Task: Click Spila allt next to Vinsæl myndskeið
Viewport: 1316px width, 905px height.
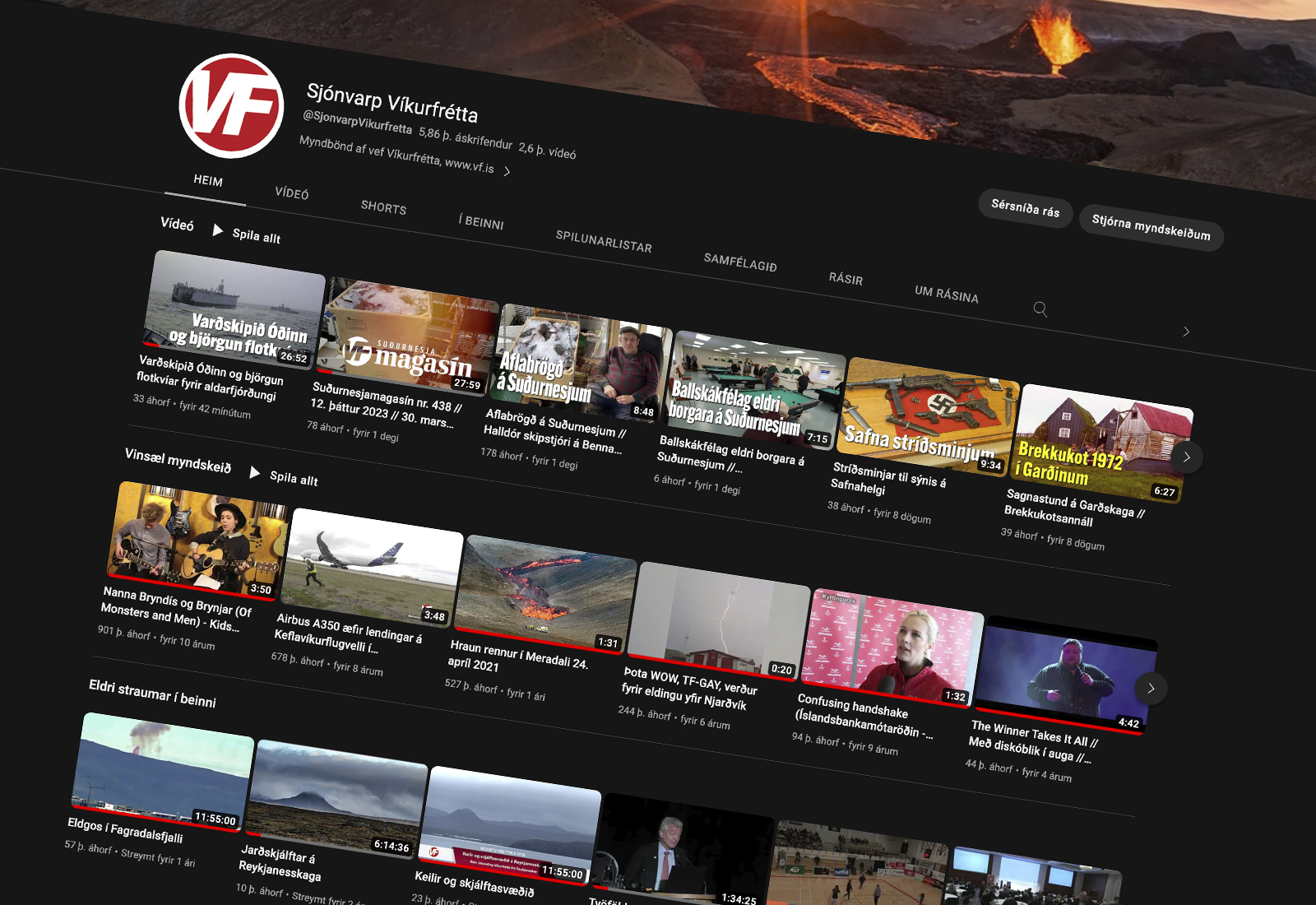Action: pyautogui.click(x=294, y=478)
